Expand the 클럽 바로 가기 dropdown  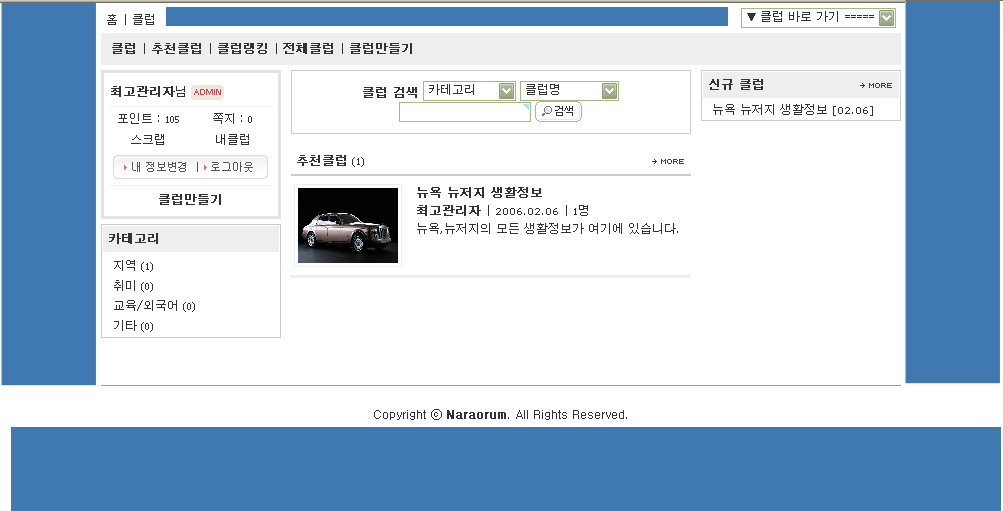(817, 18)
